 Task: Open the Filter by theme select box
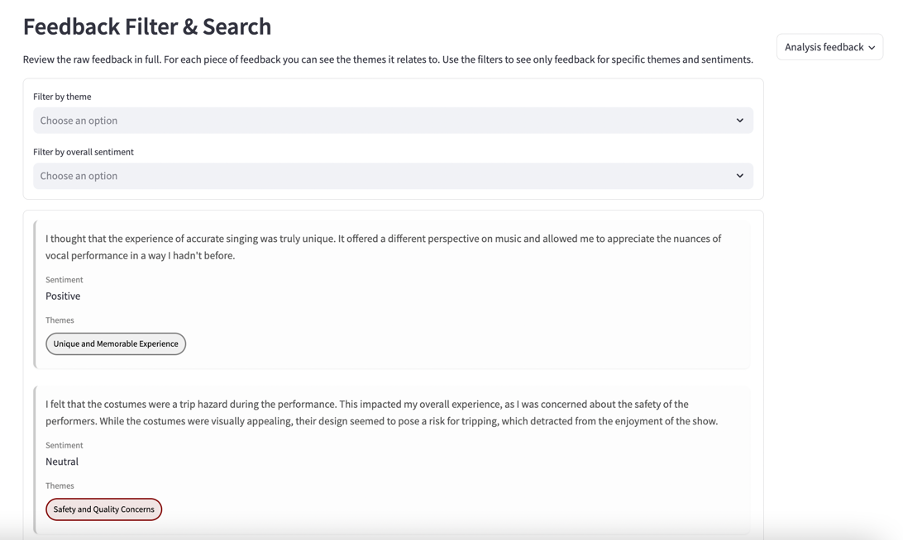(x=392, y=121)
